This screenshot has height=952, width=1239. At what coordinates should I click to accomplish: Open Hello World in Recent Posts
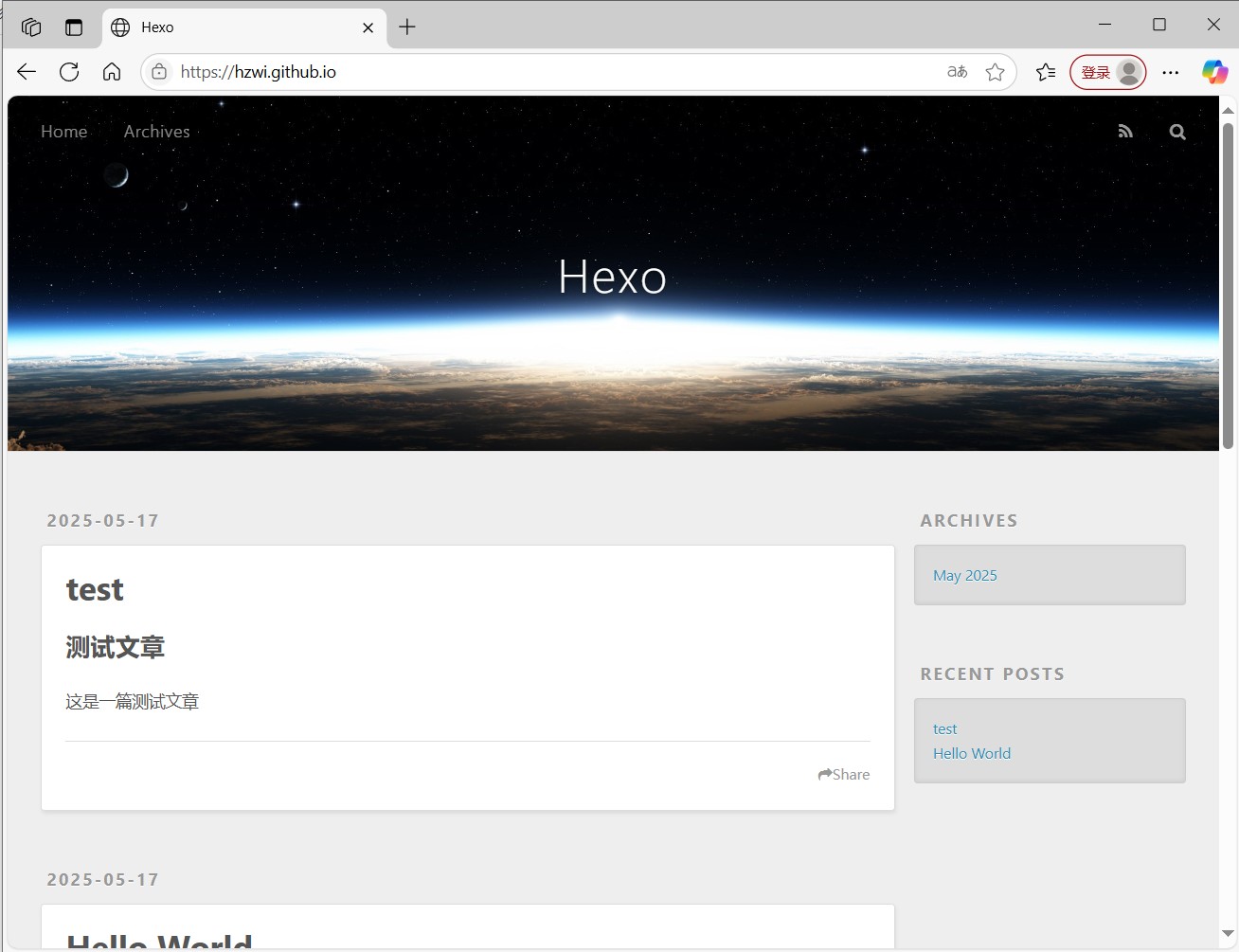(972, 753)
